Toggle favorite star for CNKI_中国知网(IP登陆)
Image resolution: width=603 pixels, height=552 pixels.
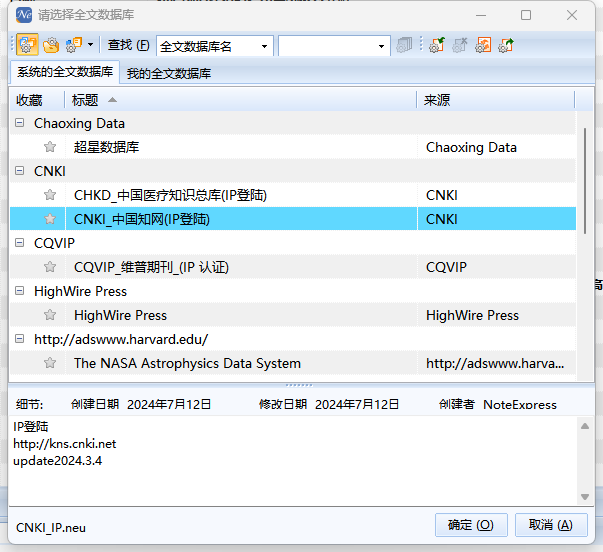(x=50, y=218)
